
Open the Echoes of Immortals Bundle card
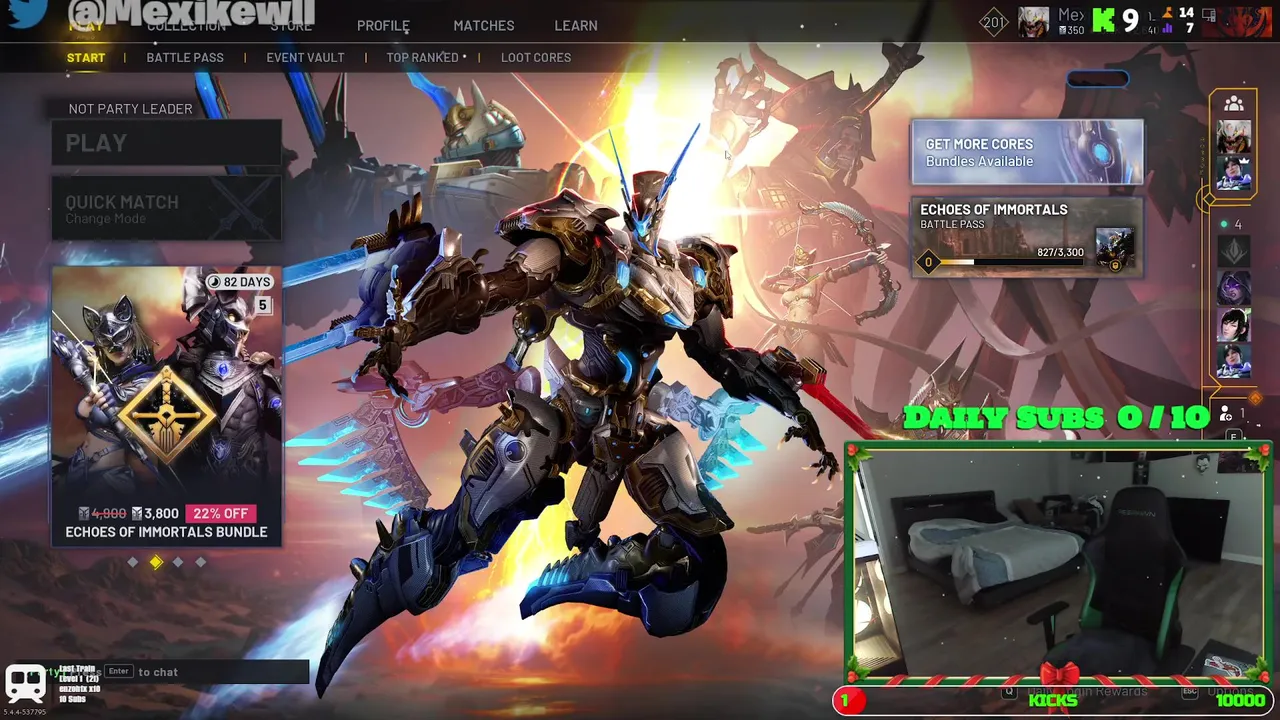167,406
